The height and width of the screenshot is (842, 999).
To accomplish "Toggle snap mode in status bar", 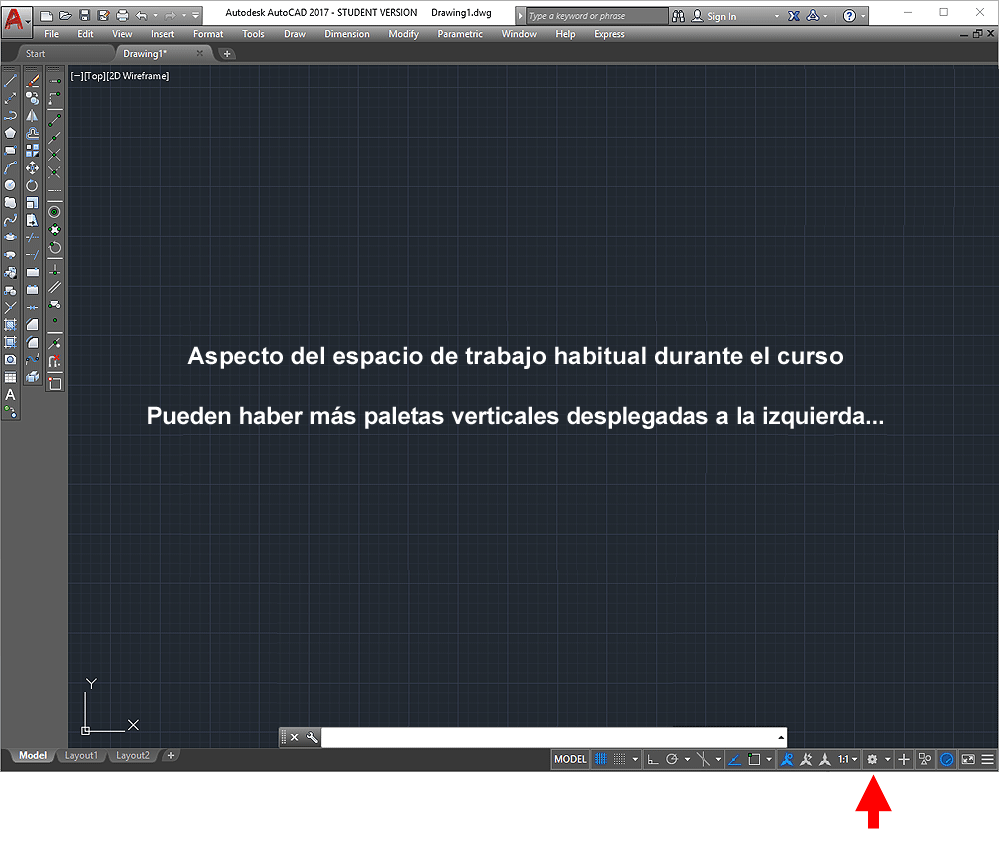I will pyautogui.click(x=619, y=759).
